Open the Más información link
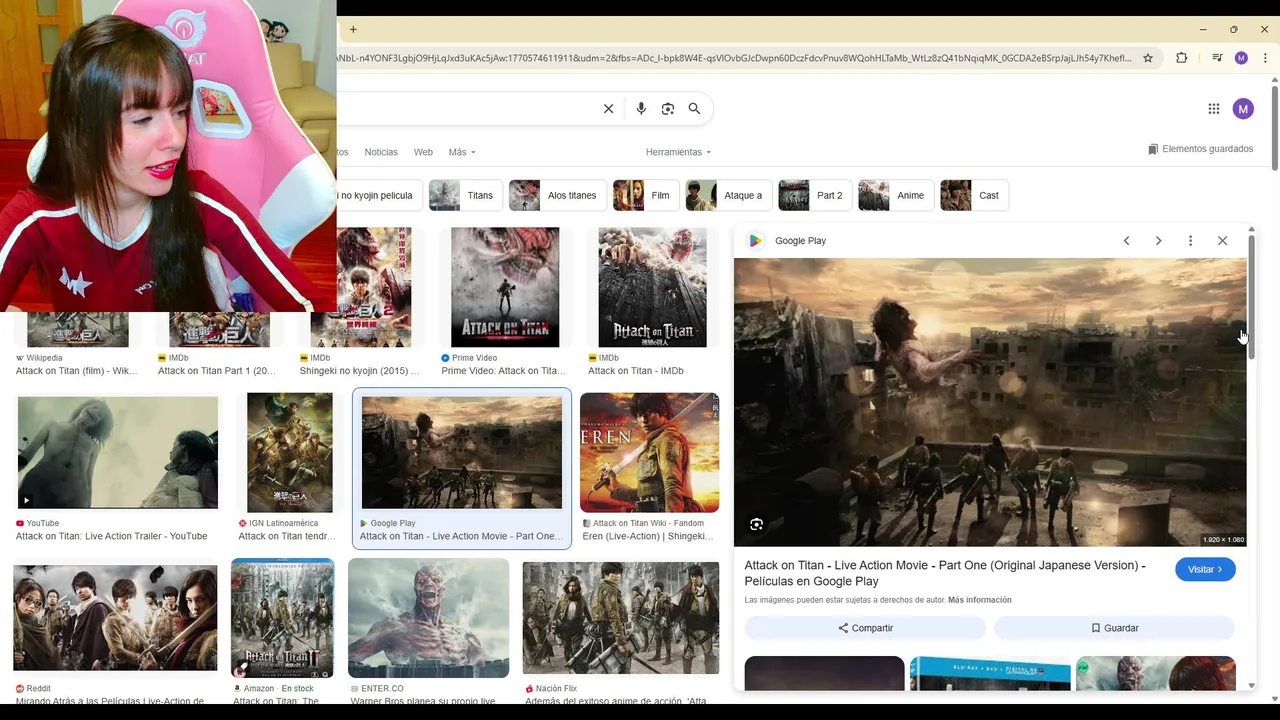 [980, 600]
